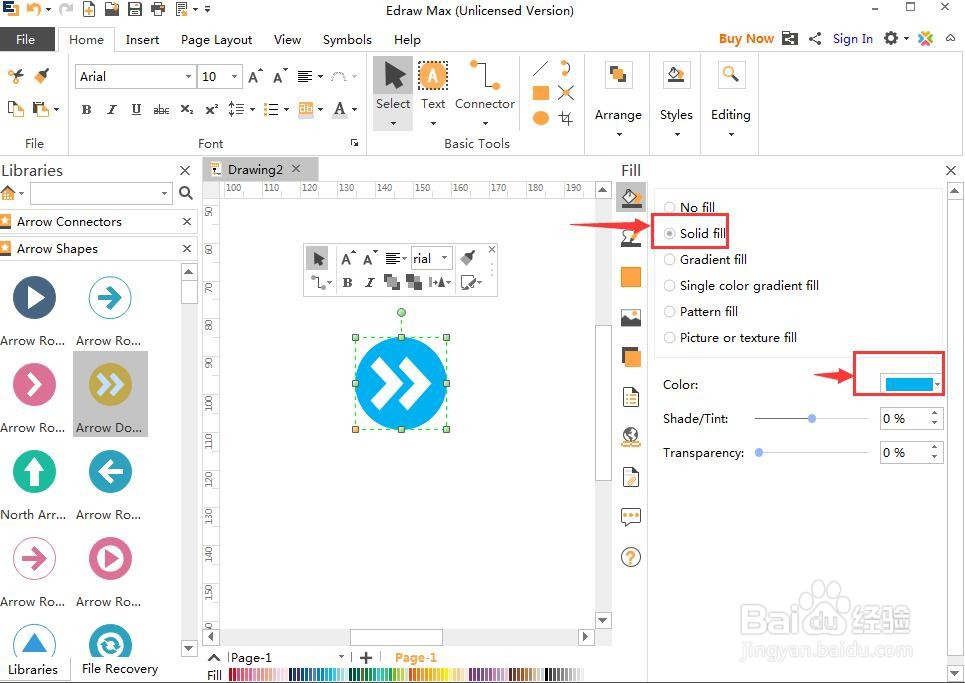Open the Editing menu button
The image size is (965, 683).
(x=731, y=98)
